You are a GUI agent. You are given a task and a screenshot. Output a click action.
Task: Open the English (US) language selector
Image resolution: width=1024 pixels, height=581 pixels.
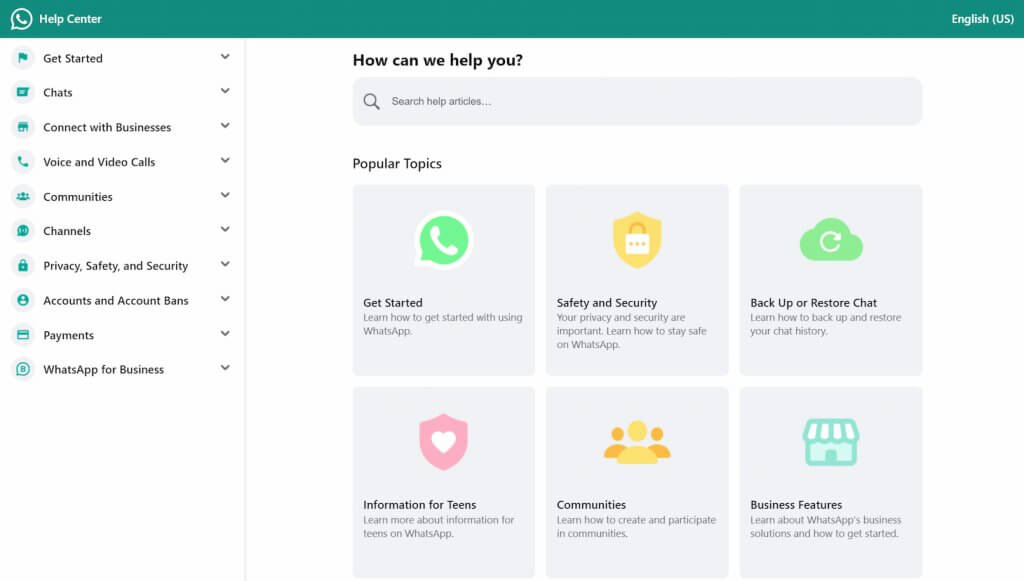tap(981, 18)
